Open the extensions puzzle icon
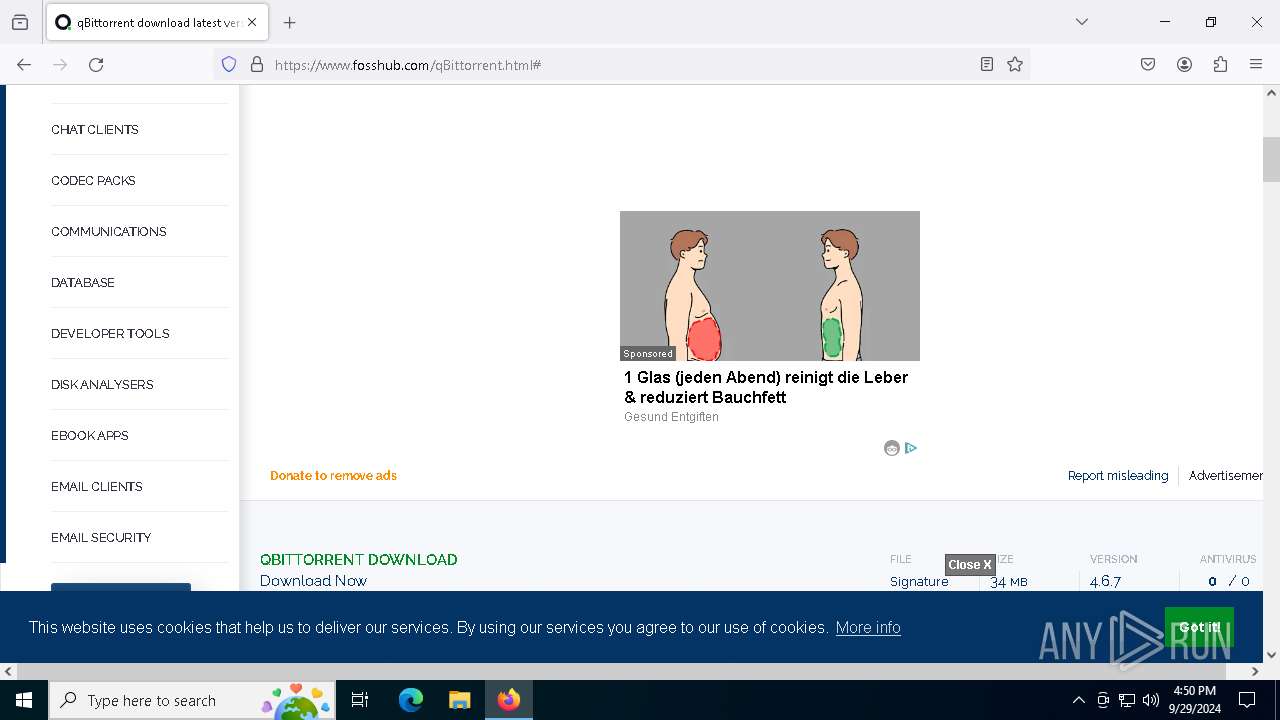This screenshot has width=1280, height=720. tap(1220, 64)
